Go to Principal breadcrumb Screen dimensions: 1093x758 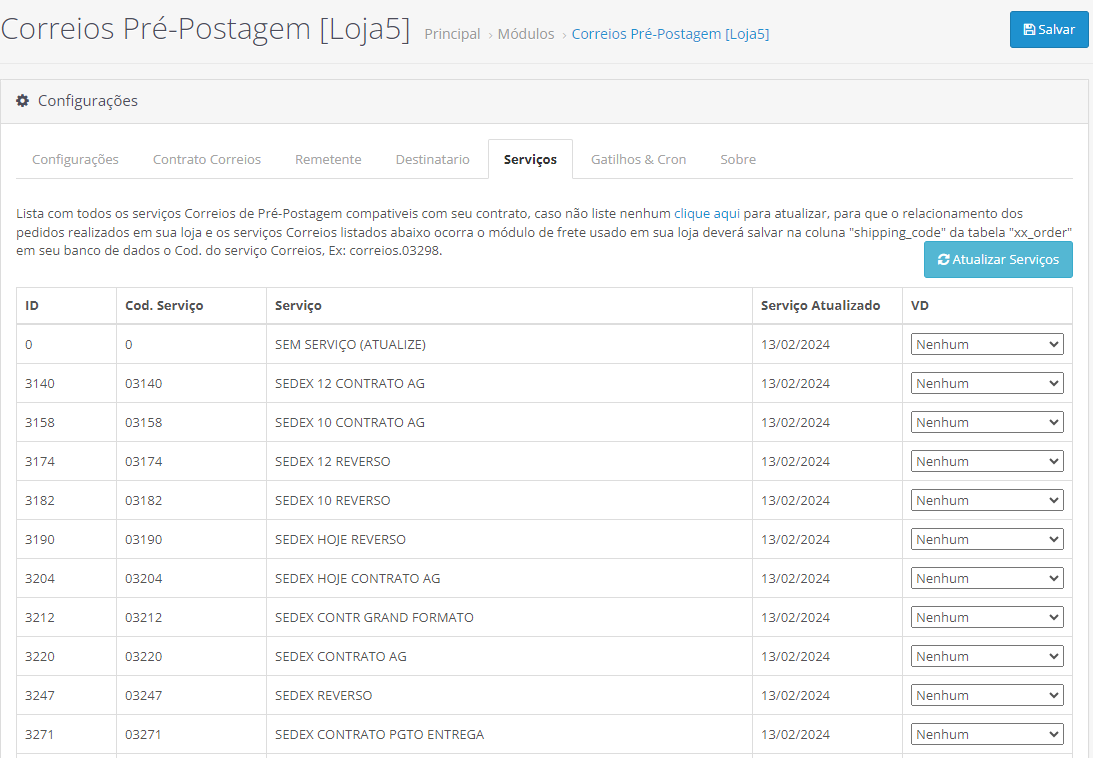point(452,33)
